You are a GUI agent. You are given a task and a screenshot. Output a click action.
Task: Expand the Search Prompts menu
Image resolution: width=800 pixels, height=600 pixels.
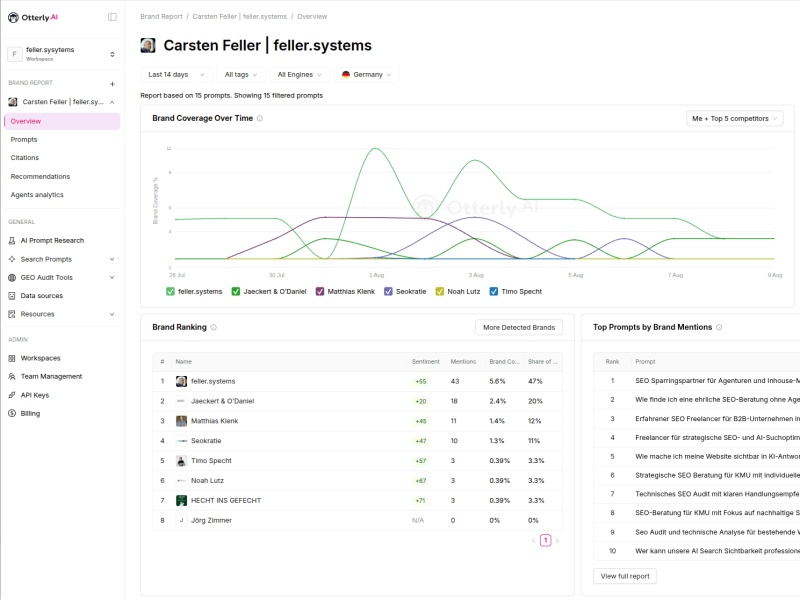pyautogui.click(x=112, y=259)
